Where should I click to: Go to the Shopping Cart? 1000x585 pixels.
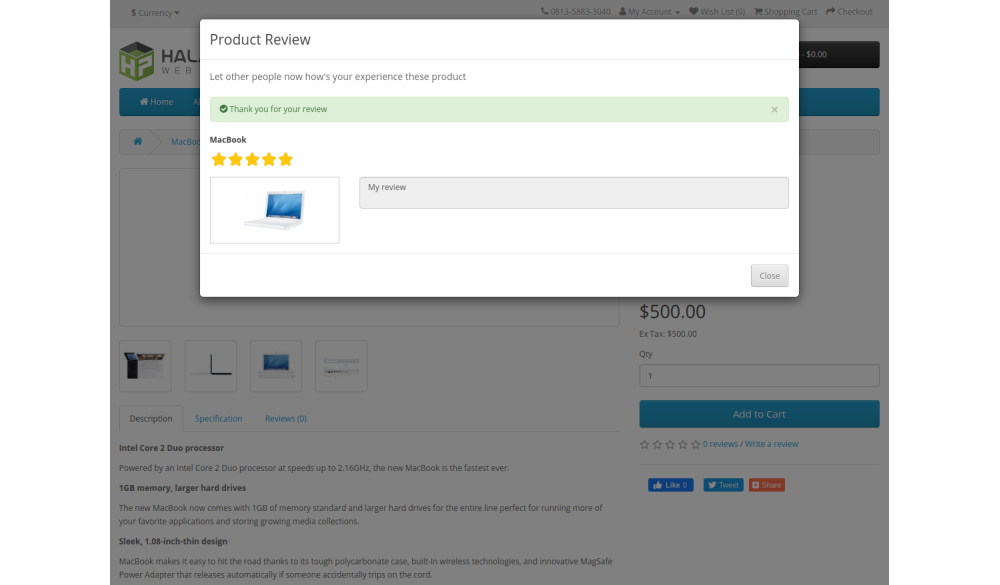[785, 12]
